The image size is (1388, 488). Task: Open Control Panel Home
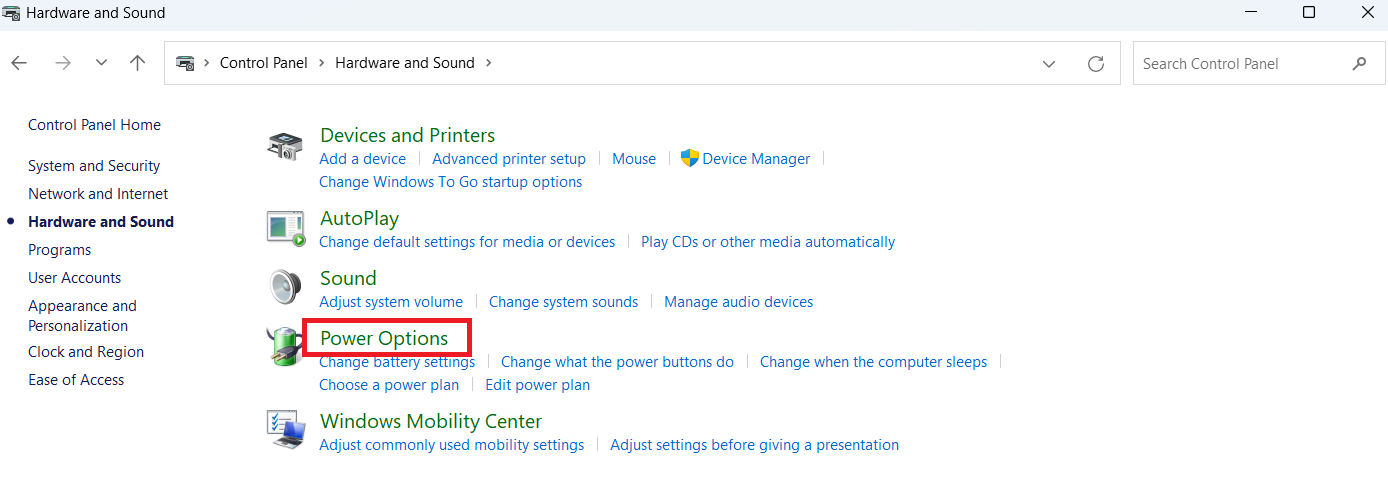(x=94, y=125)
